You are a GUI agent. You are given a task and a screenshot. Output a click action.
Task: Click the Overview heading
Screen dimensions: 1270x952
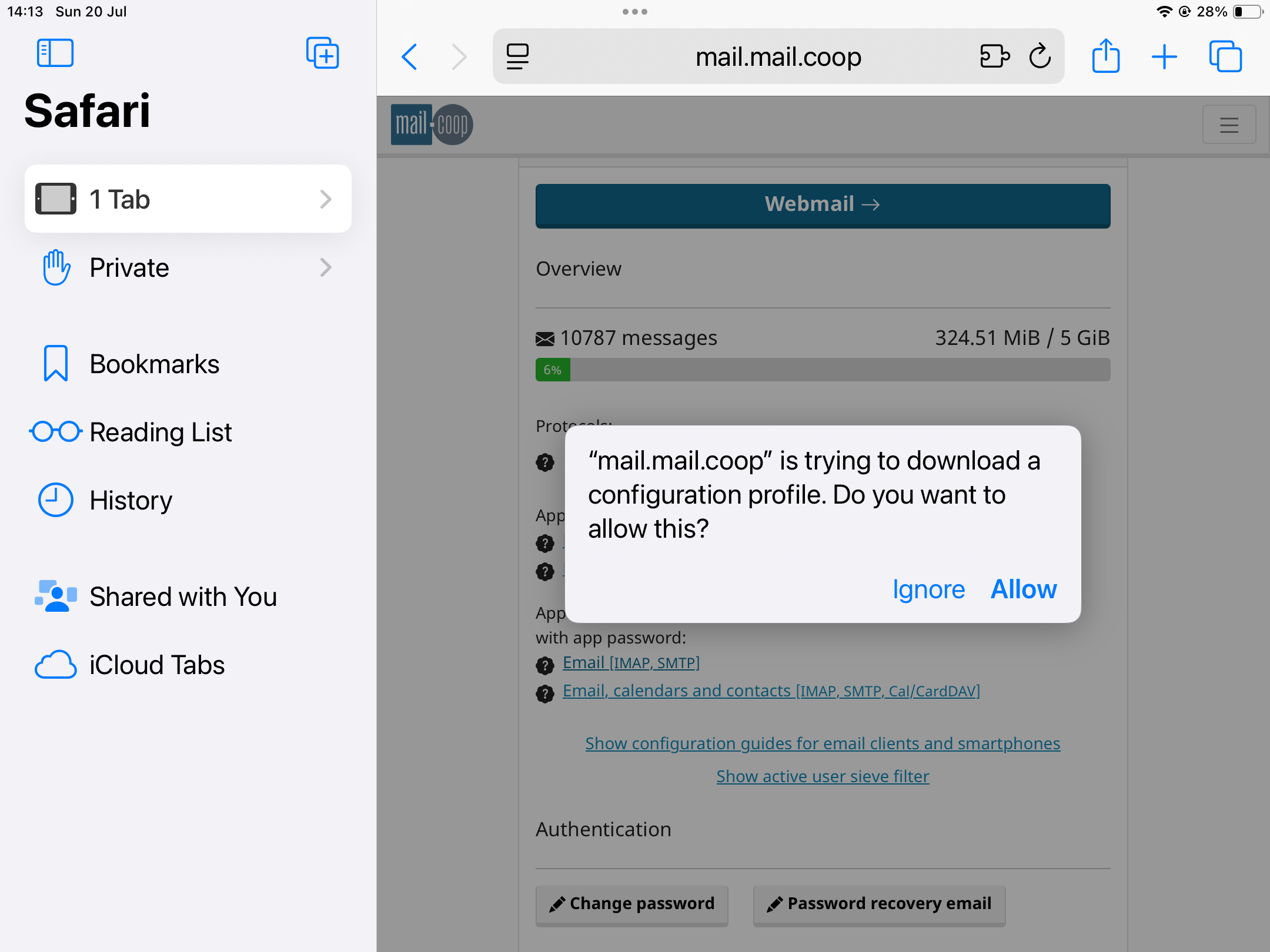pyautogui.click(x=579, y=269)
